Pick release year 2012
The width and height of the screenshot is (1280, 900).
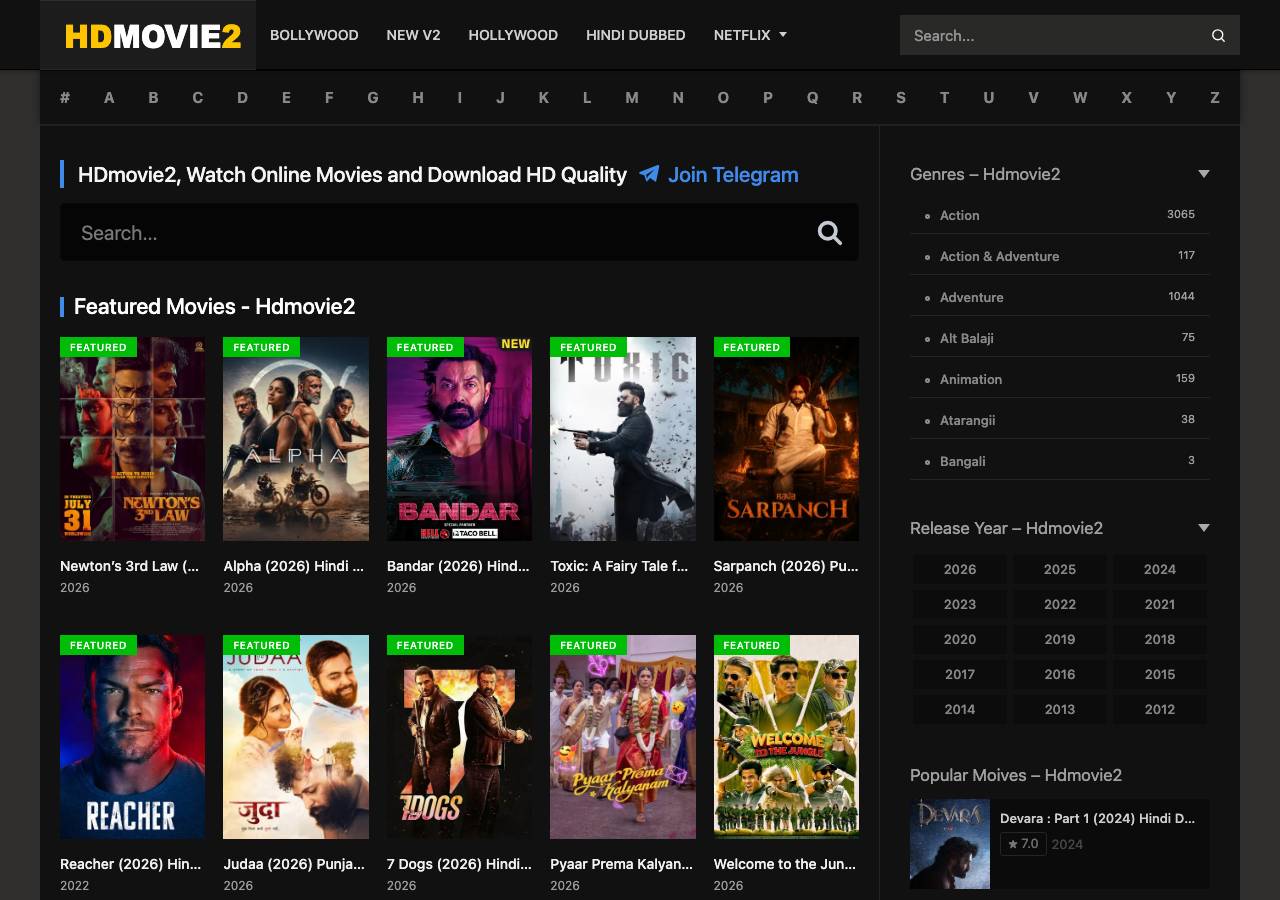[1160, 709]
